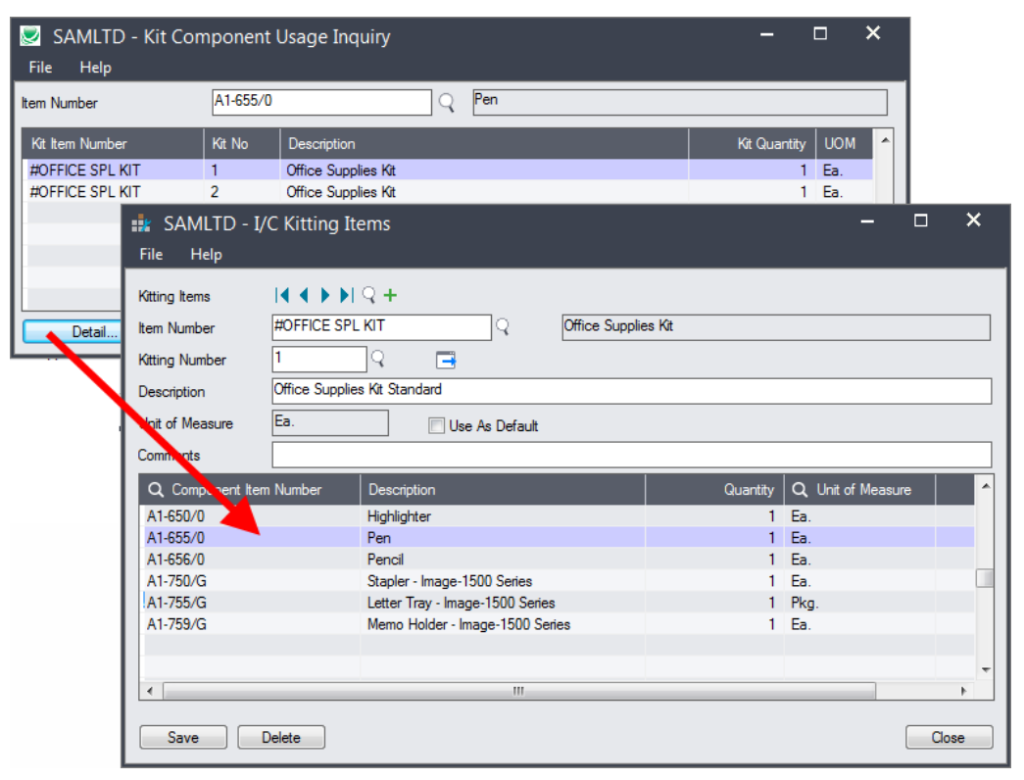Click the Office Supplies Kit Standard description field
The width and height of the screenshot is (1024, 780).
pyautogui.click(x=632, y=391)
